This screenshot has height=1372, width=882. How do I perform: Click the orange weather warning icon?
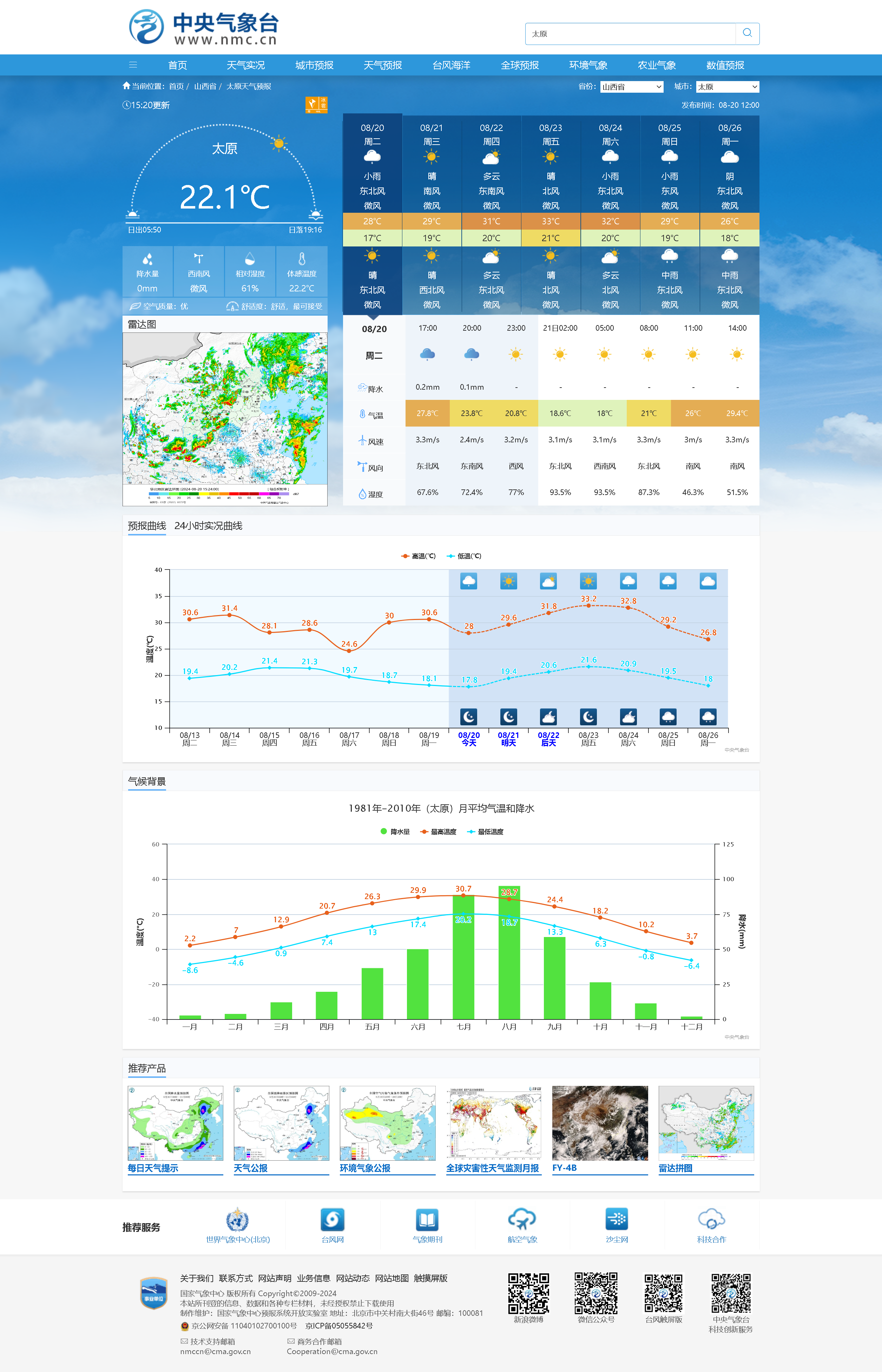(316, 105)
